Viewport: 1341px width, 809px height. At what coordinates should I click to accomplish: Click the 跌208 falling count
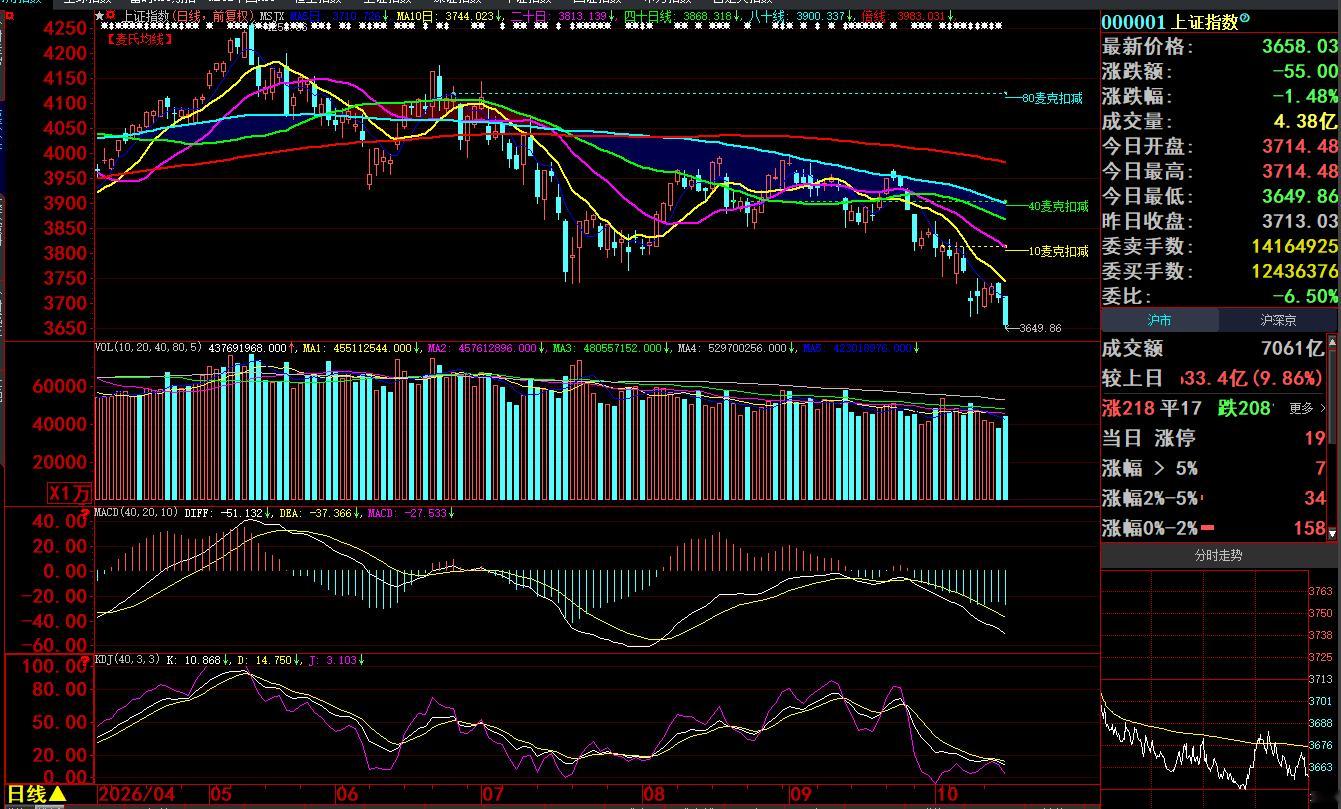1244,408
